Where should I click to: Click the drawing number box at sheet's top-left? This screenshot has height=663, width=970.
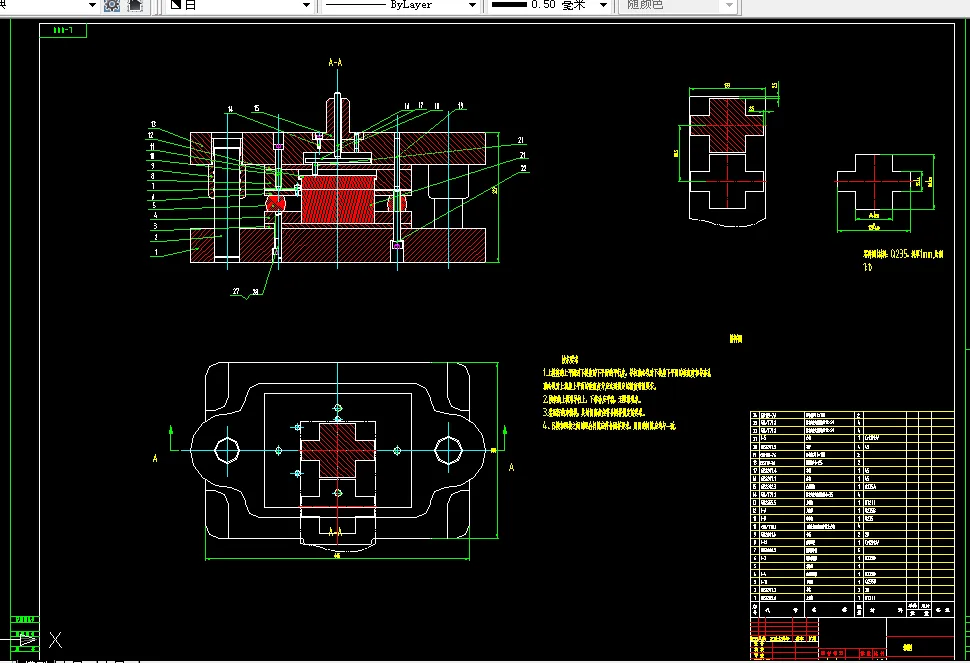pyautogui.click(x=63, y=30)
